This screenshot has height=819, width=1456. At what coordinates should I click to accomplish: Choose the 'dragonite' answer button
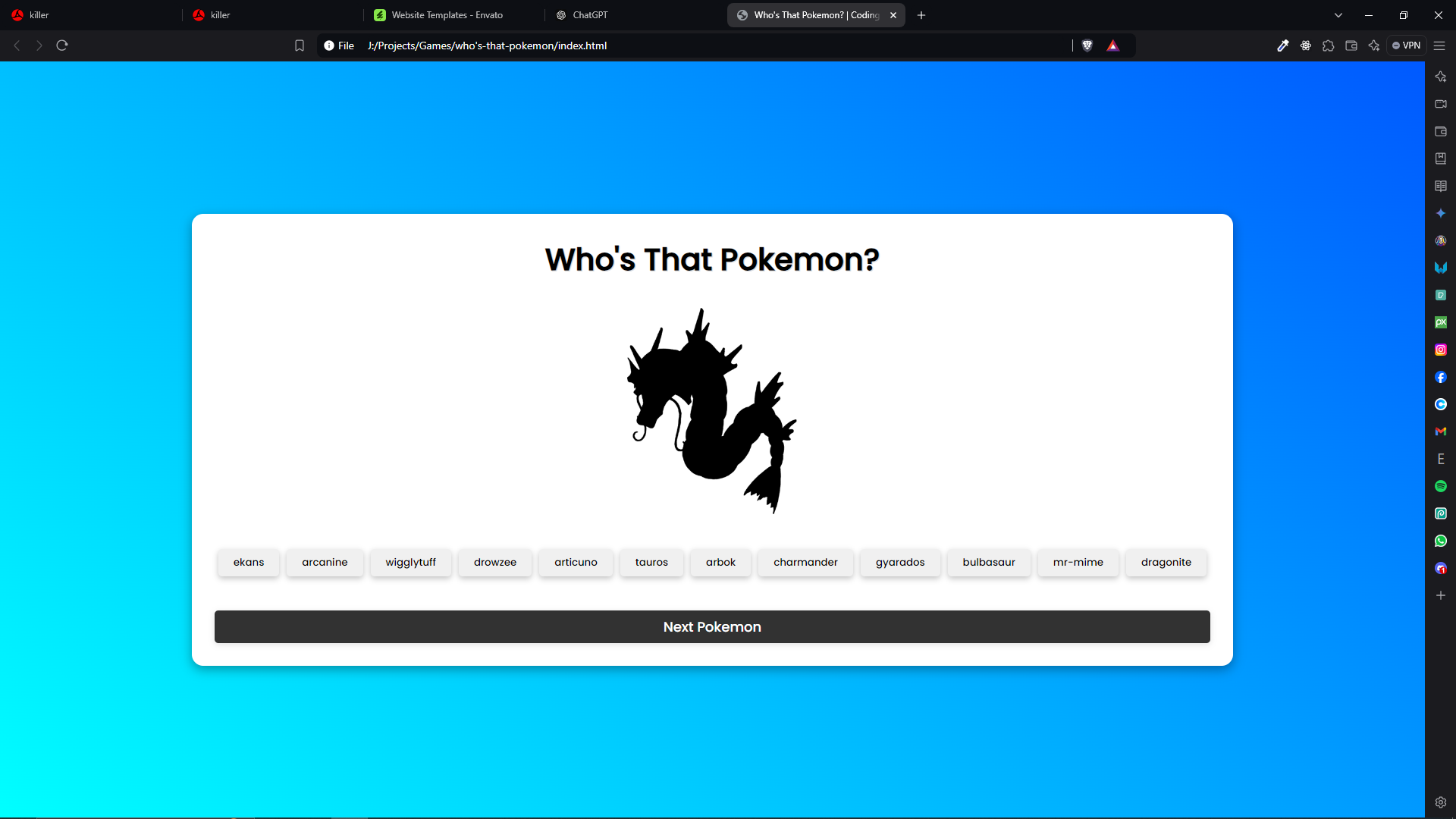click(1166, 563)
